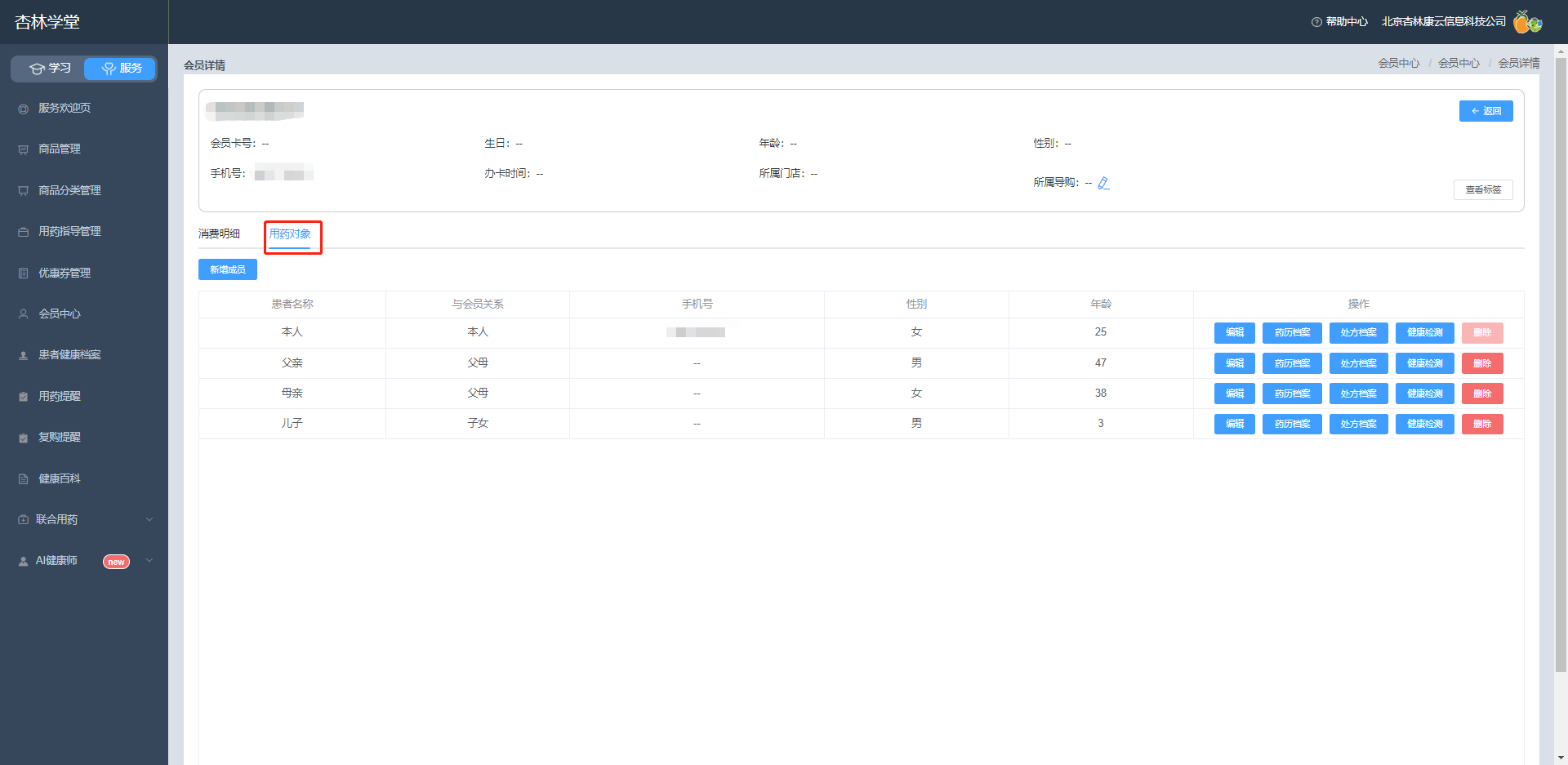The width and height of the screenshot is (1568, 765).
Task: Click the 联合用药 sidebar icon
Action: coord(23,520)
